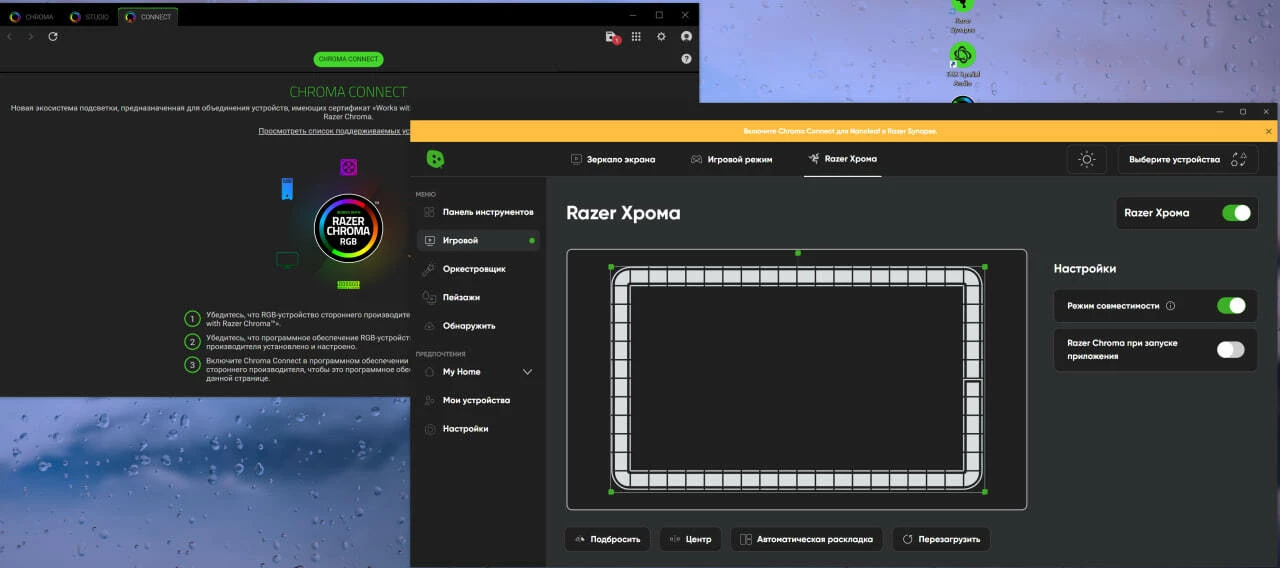
Task: Click the back arrow in Razer Synapse
Action: coord(10,36)
